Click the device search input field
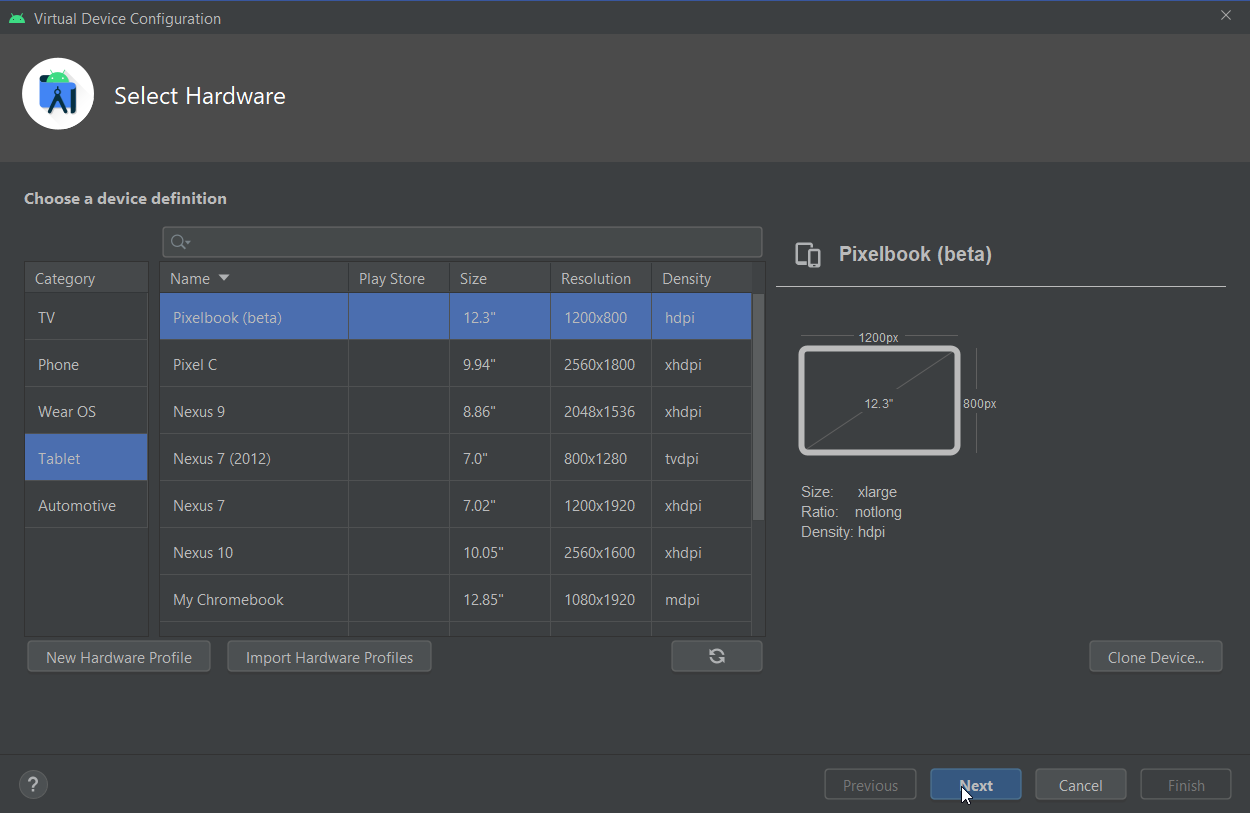The image size is (1250, 813). coord(462,242)
